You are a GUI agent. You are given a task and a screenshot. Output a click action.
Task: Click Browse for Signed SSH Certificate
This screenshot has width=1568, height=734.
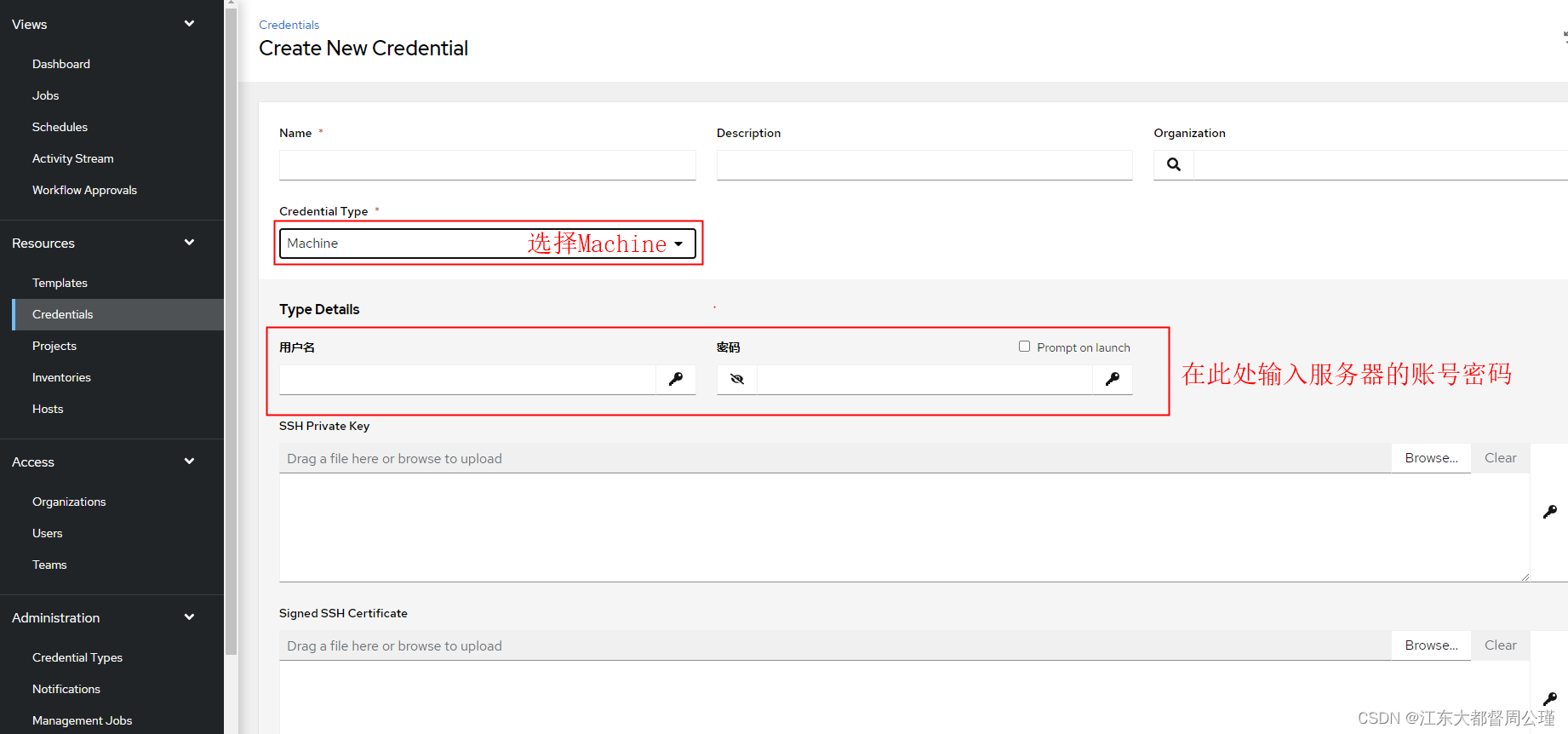pyautogui.click(x=1432, y=645)
